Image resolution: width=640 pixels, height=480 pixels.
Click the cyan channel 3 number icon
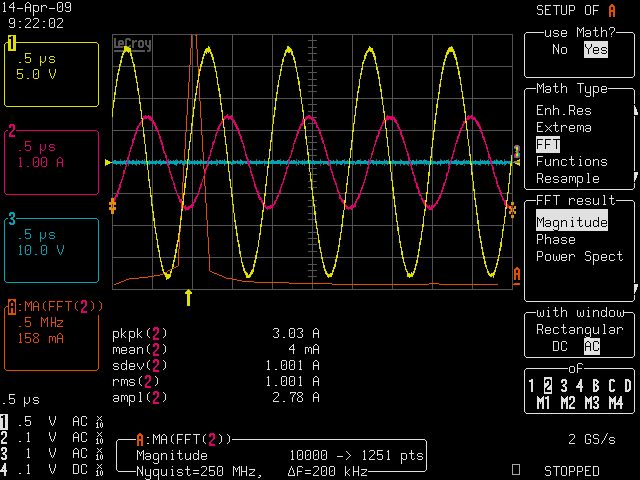[x=11, y=219]
